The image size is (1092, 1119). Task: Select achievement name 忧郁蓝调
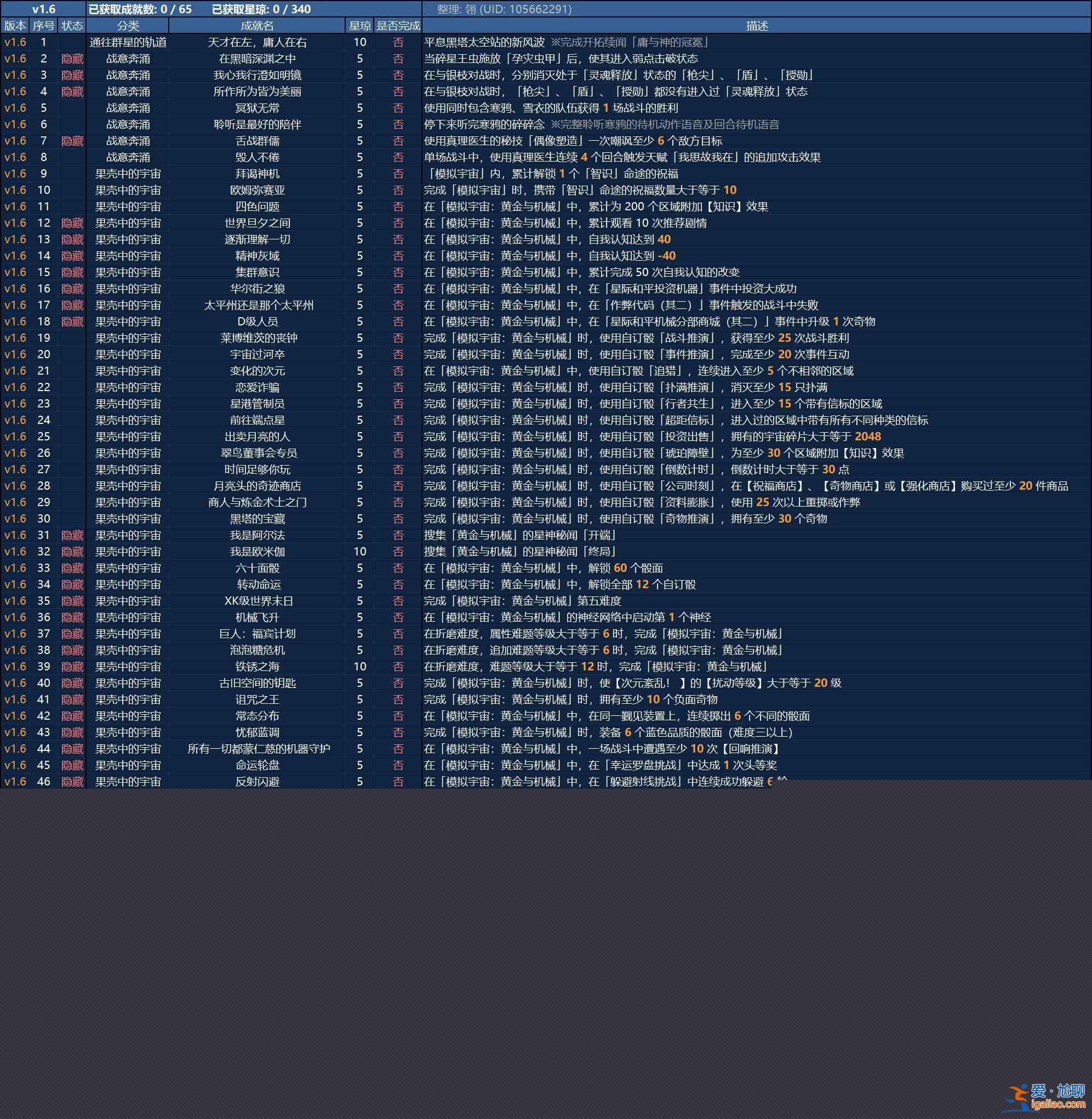tap(257, 733)
